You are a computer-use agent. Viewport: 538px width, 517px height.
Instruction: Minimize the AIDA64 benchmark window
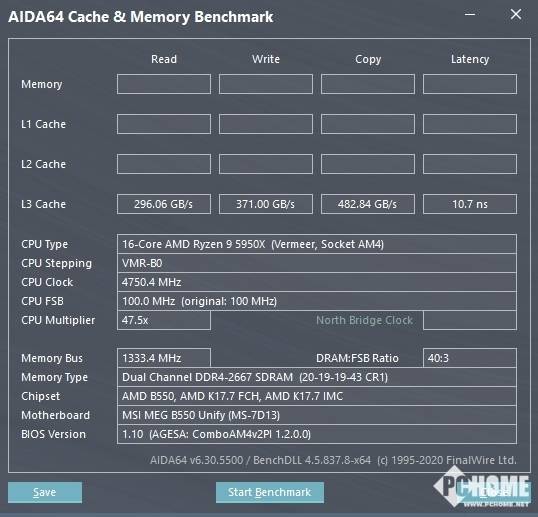(x=470, y=14)
